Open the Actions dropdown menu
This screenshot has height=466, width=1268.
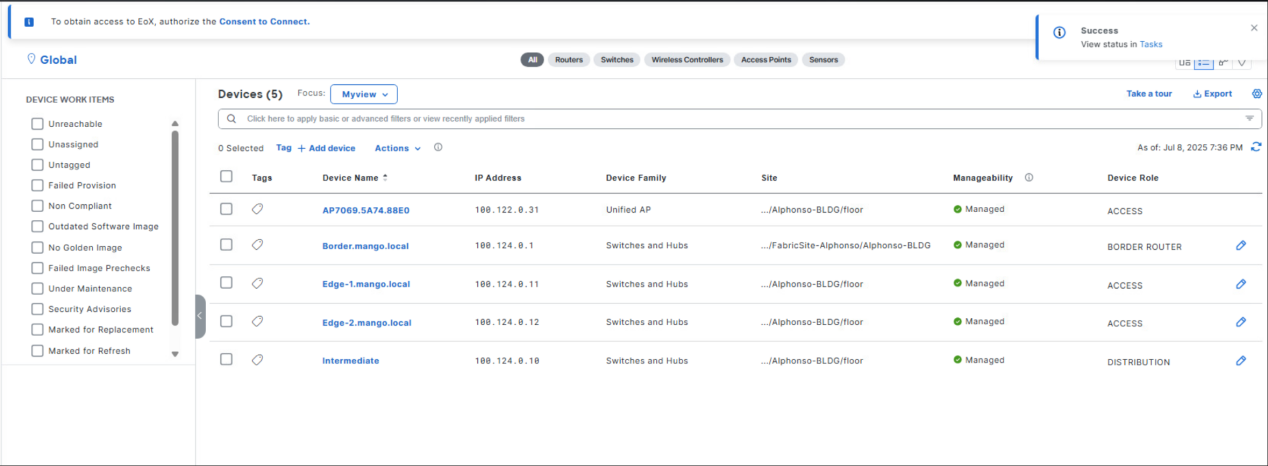(397, 148)
